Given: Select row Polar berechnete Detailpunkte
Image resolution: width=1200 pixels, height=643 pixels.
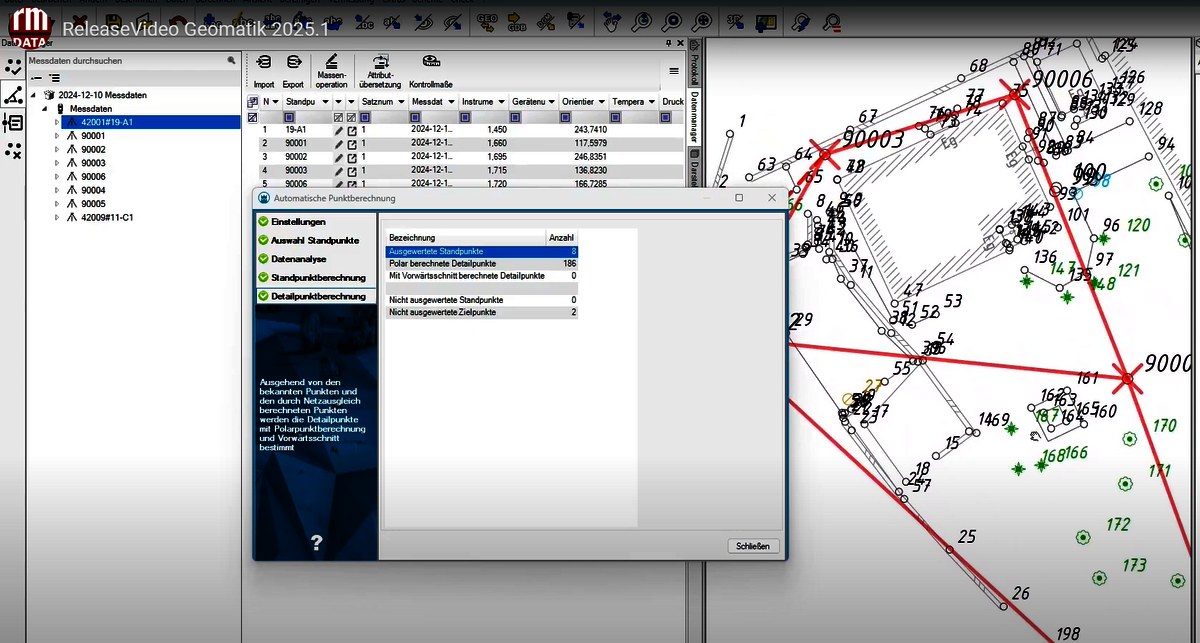Looking at the screenshot, I should (482, 263).
